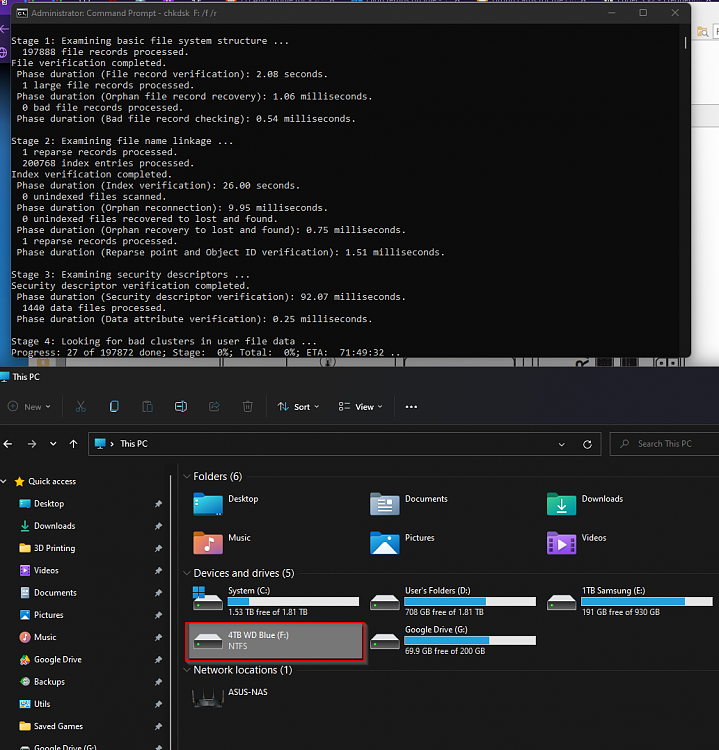Select the Google Drive (G:) drive

(453, 640)
